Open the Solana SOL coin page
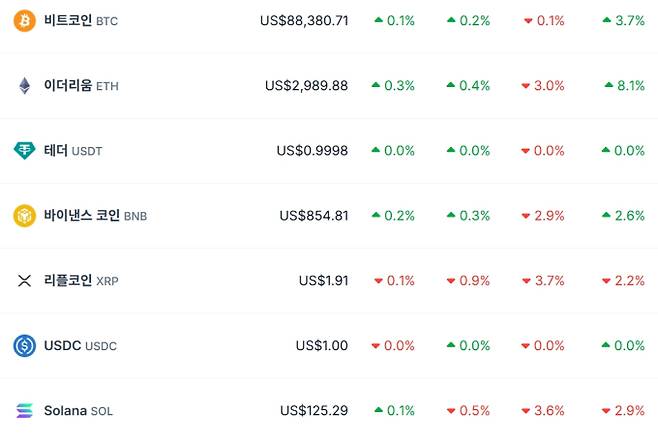The width and height of the screenshot is (658, 443). click(65, 411)
